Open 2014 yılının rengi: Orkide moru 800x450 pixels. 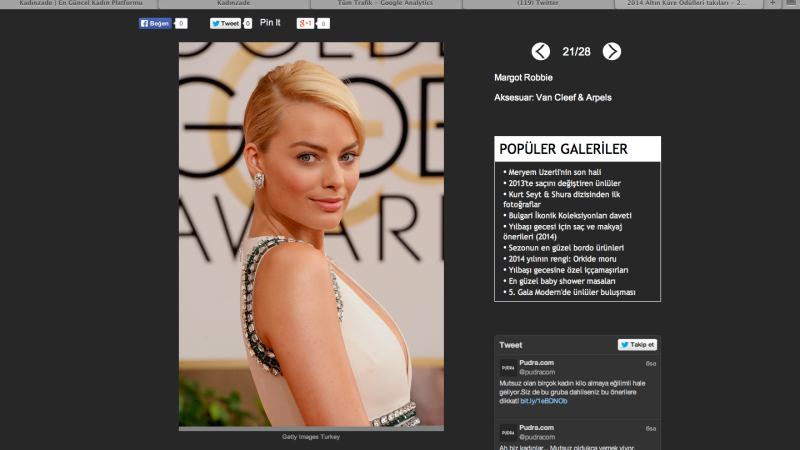click(562, 259)
